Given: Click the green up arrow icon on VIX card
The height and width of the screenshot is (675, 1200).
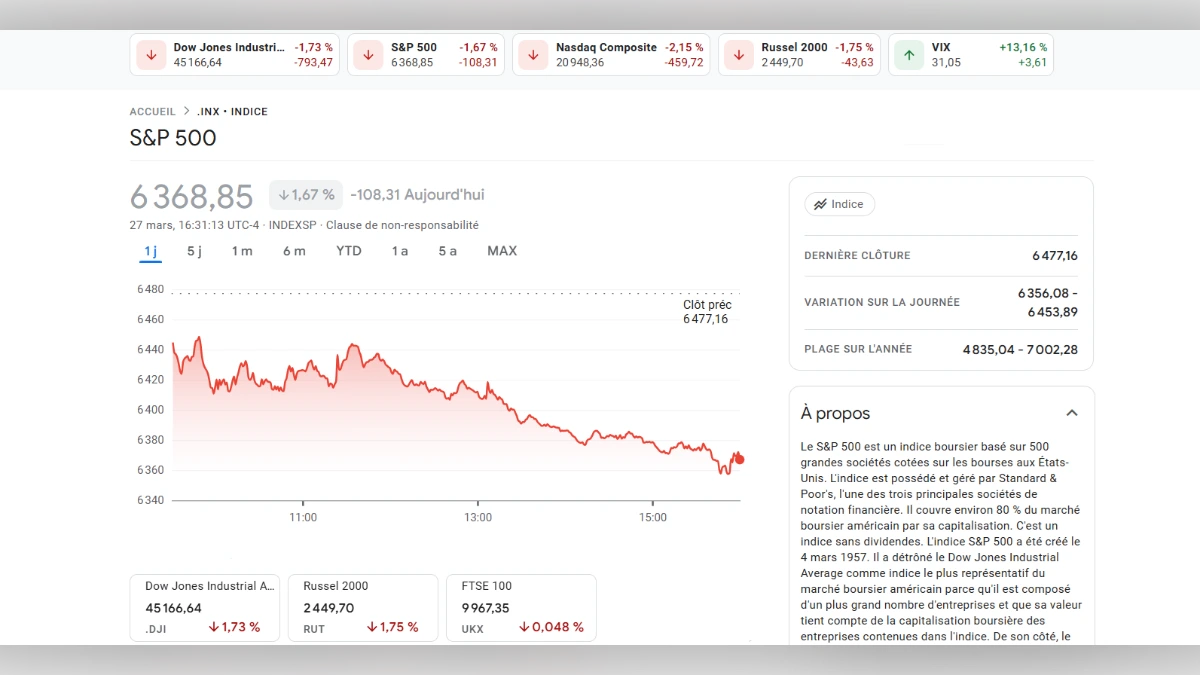Looking at the screenshot, I should tap(908, 54).
